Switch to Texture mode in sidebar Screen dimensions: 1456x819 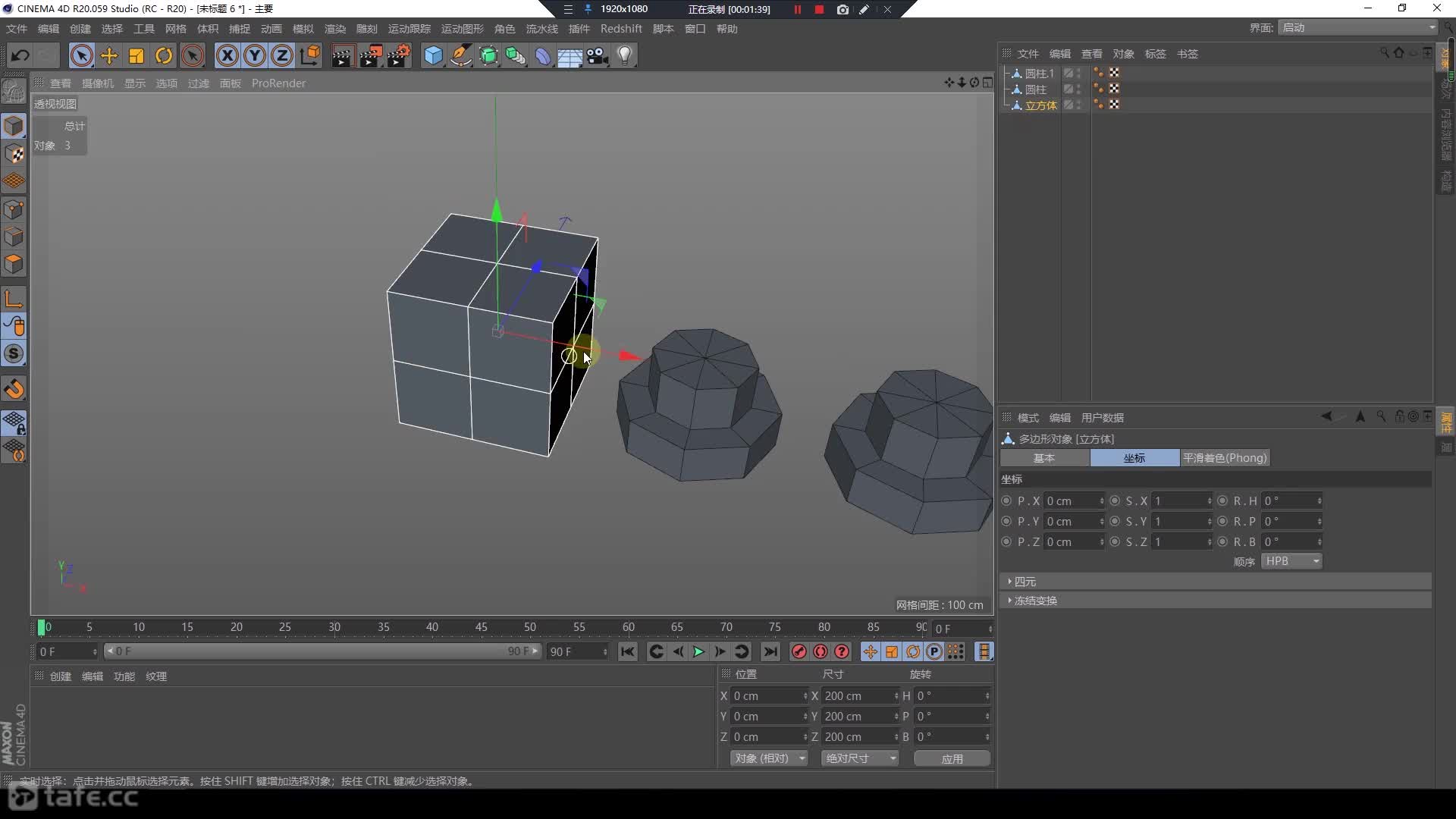(x=14, y=154)
